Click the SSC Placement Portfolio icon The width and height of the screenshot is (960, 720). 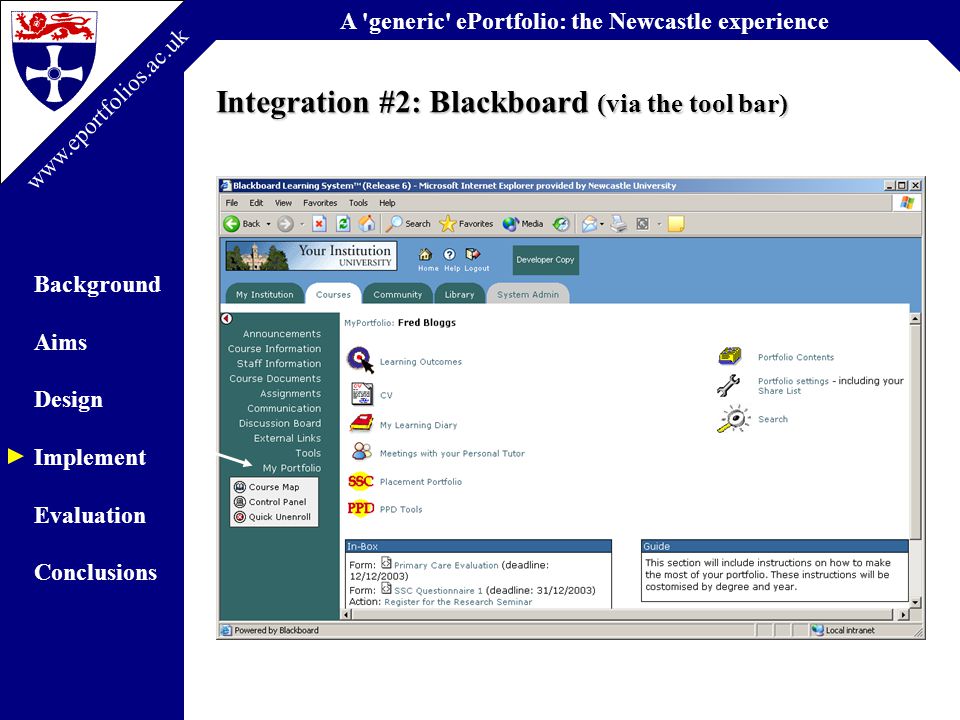tap(361, 481)
